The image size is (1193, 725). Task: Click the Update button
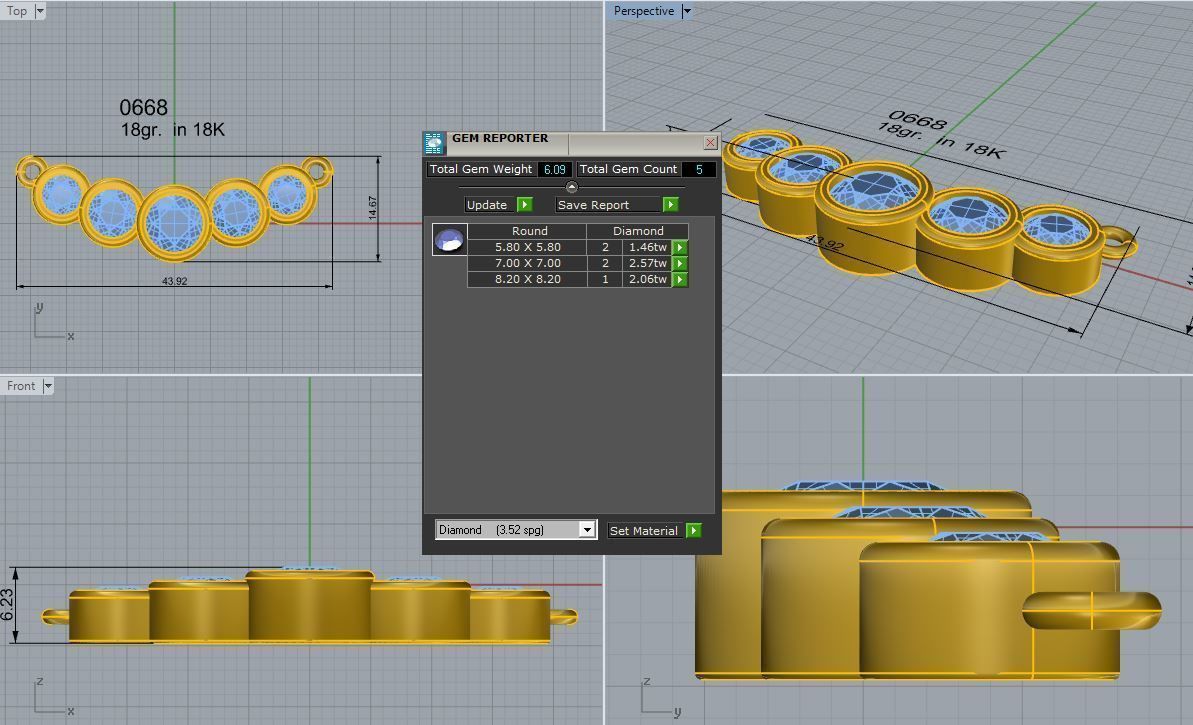[x=487, y=205]
